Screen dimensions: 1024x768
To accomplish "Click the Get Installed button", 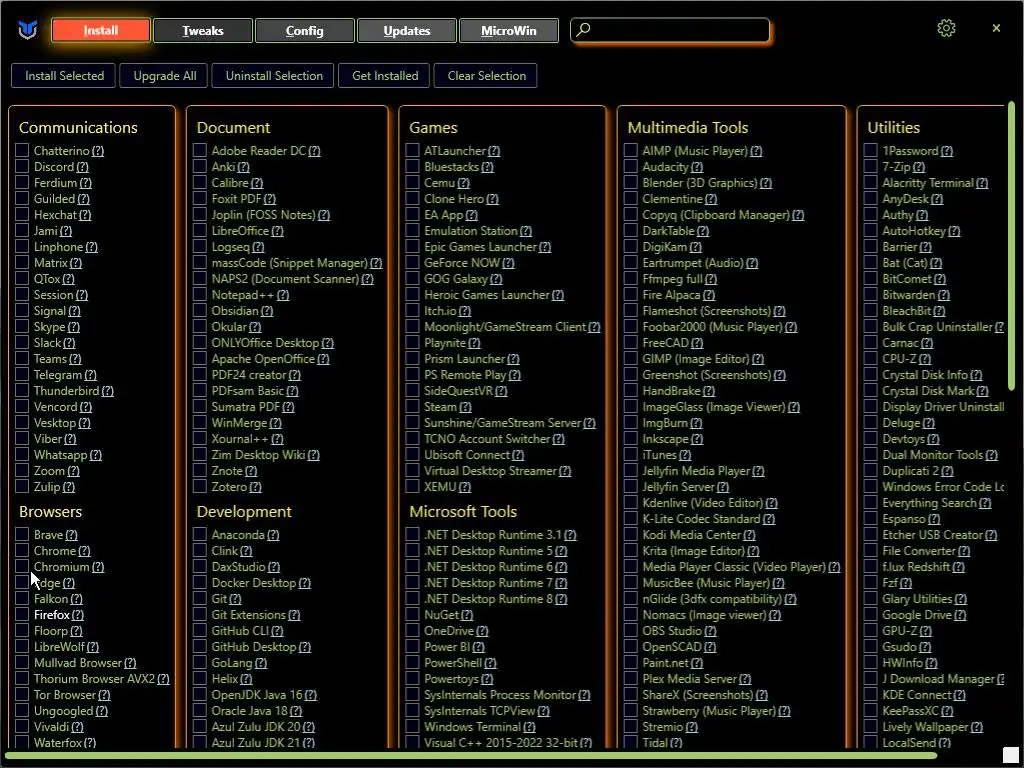I will click(385, 76).
